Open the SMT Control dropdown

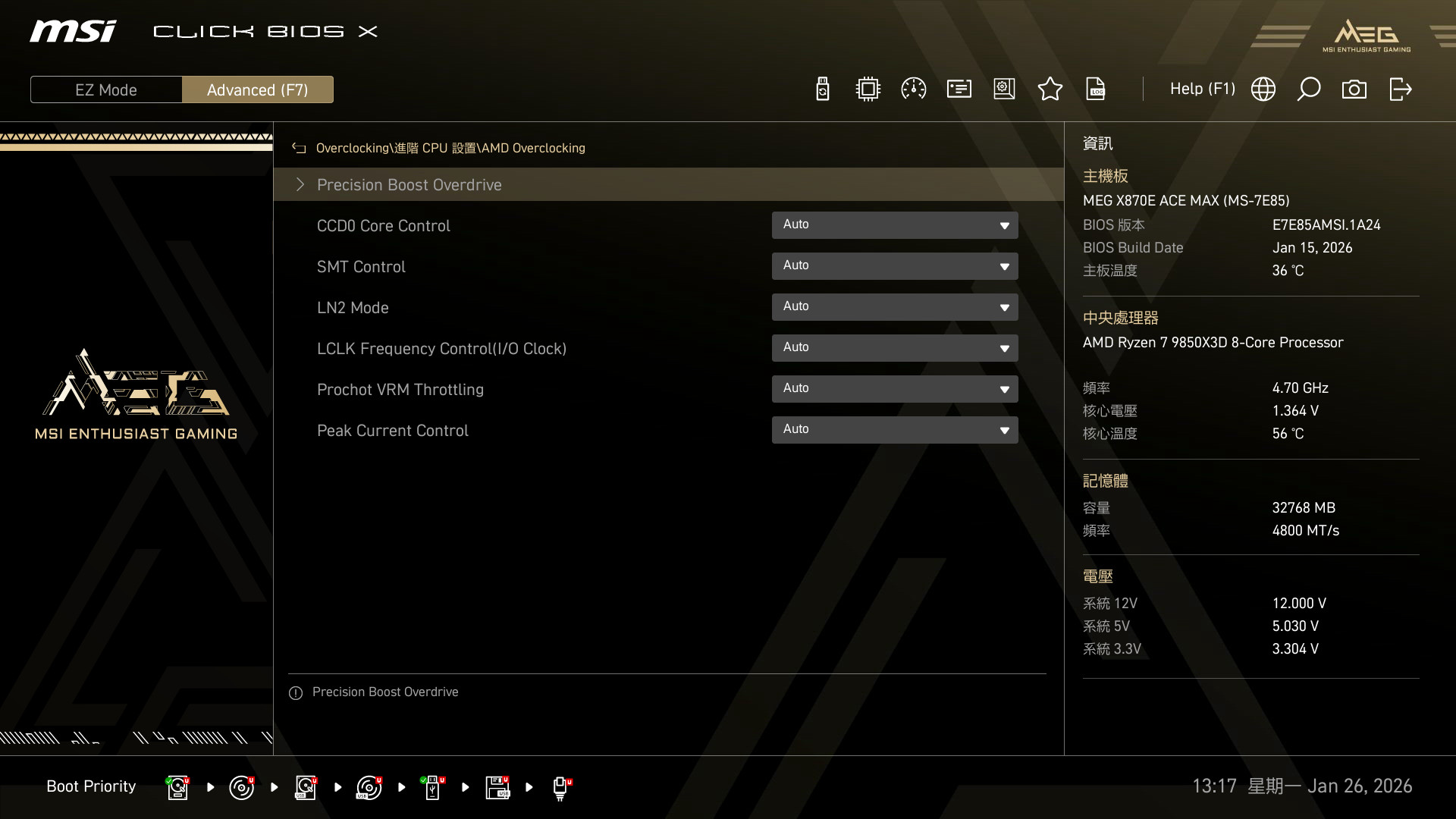(894, 266)
